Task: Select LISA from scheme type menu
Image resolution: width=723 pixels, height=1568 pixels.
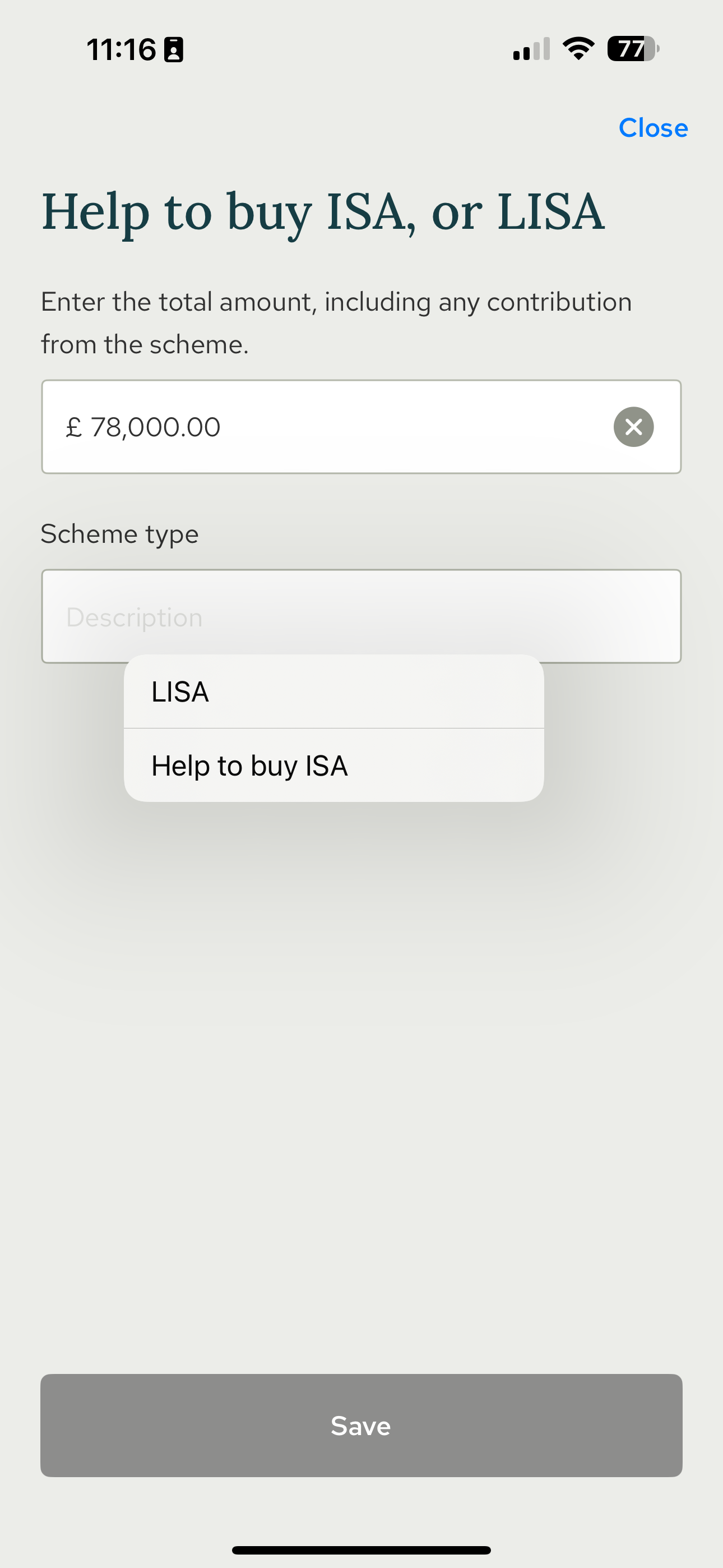Action: click(333, 691)
